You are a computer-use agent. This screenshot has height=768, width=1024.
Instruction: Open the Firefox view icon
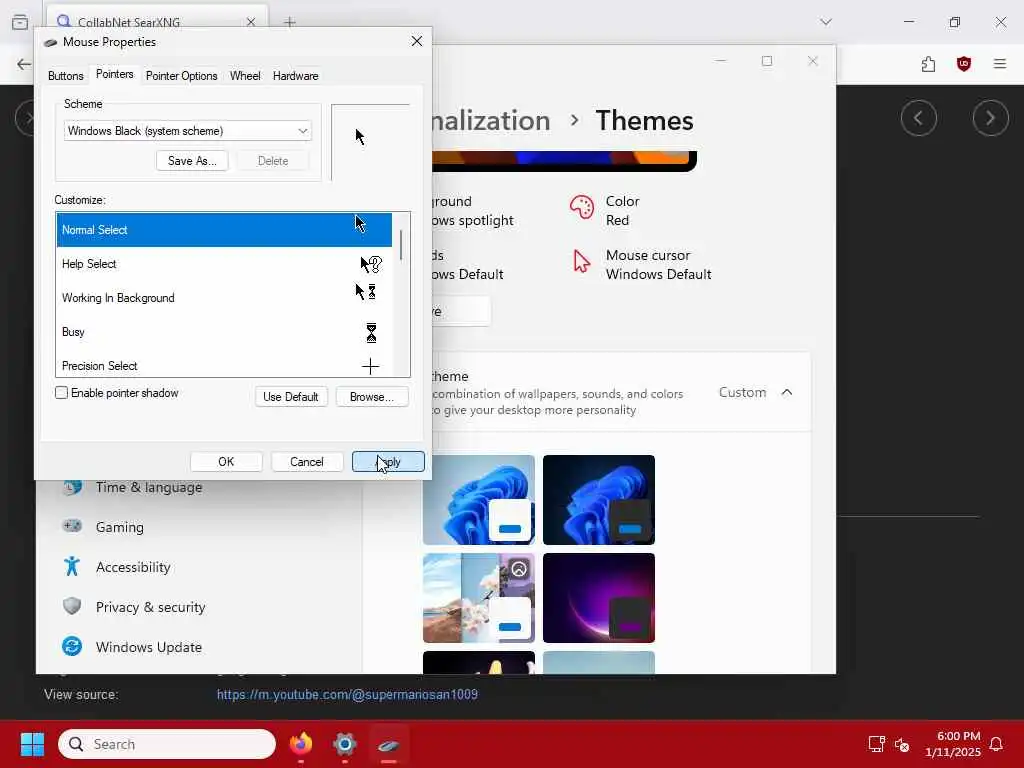(20, 22)
